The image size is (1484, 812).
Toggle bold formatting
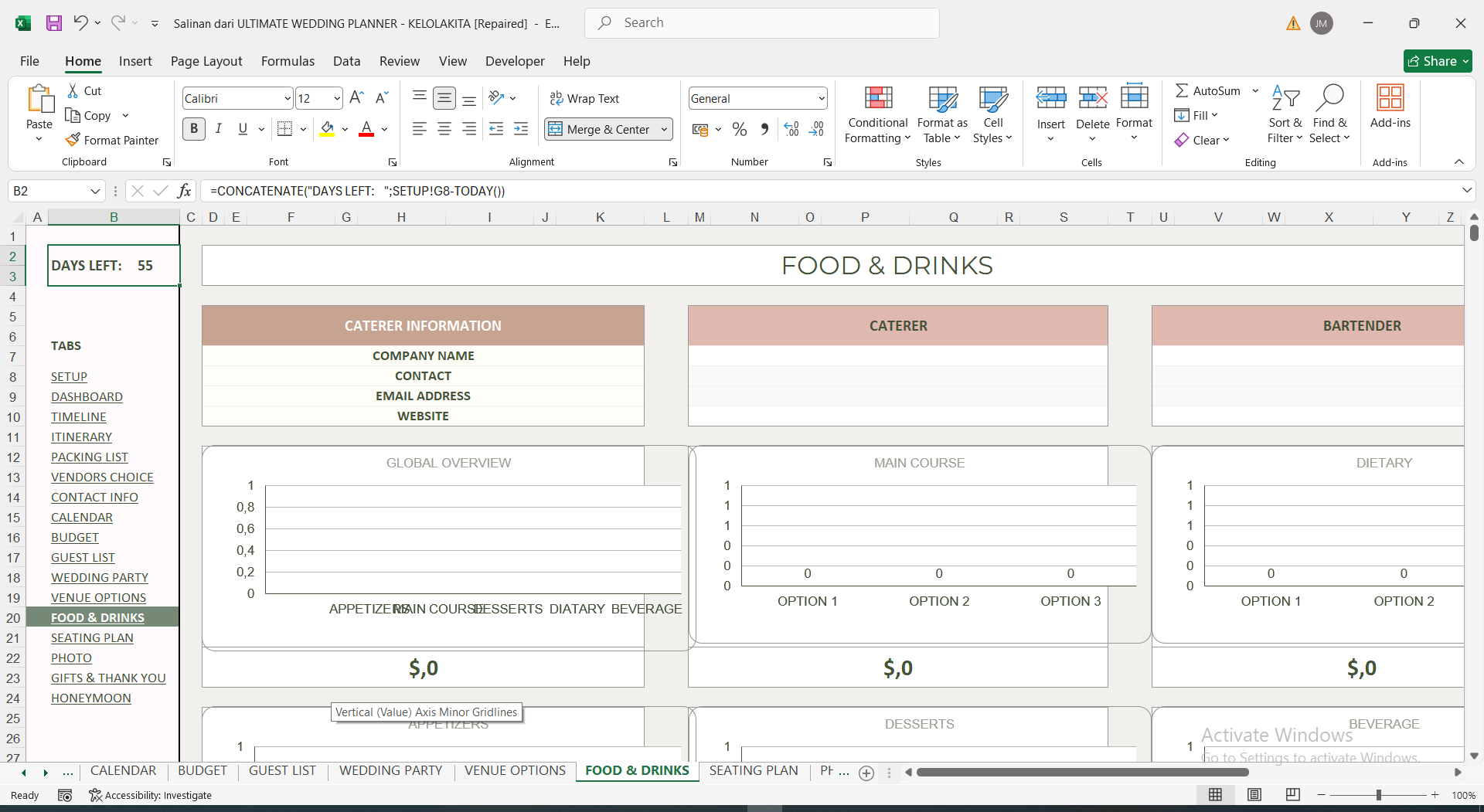pyautogui.click(x=194, y=129)
